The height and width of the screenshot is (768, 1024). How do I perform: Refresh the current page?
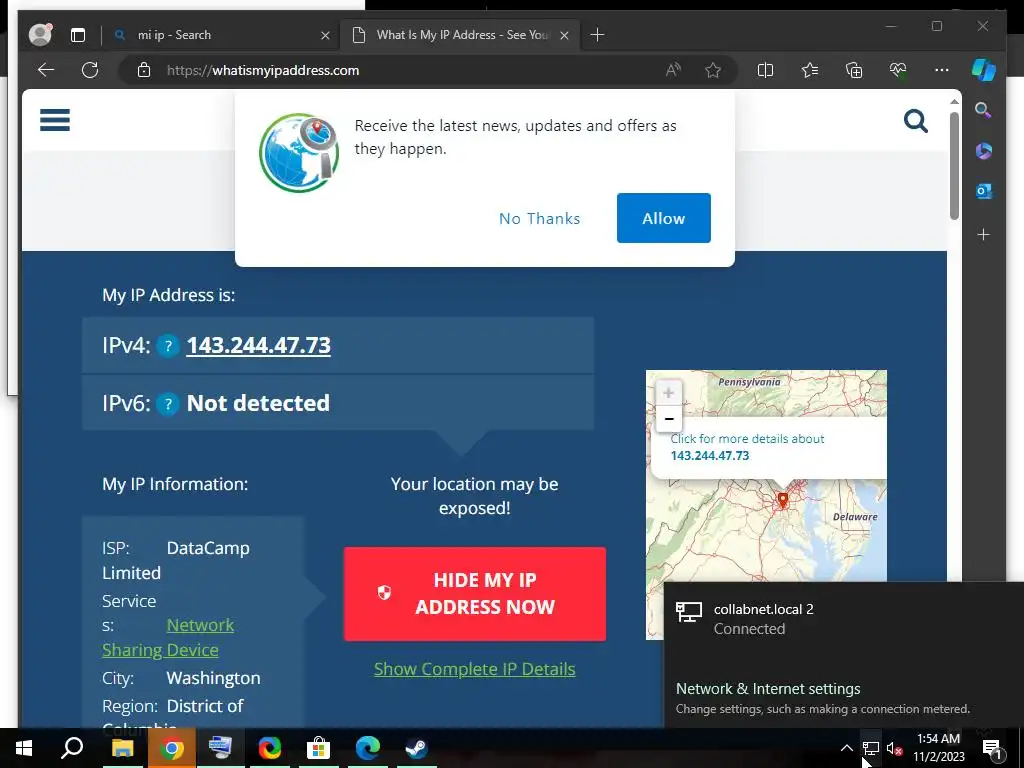(90, 70)
